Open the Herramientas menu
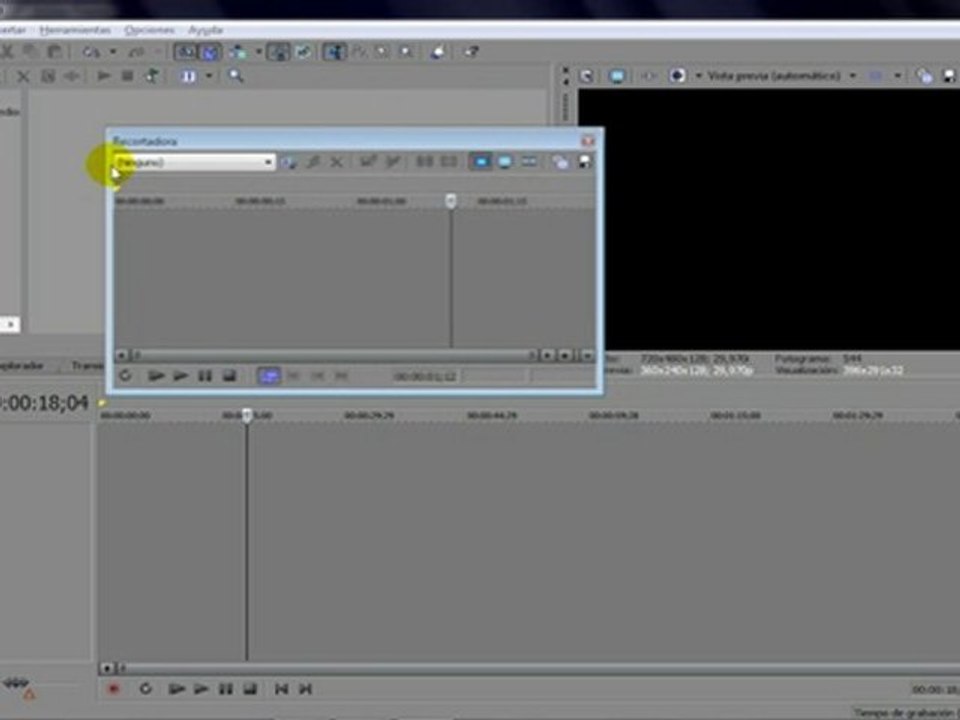Image resolution: width=960 pixels, height=720 pixels. coord(75,30)
